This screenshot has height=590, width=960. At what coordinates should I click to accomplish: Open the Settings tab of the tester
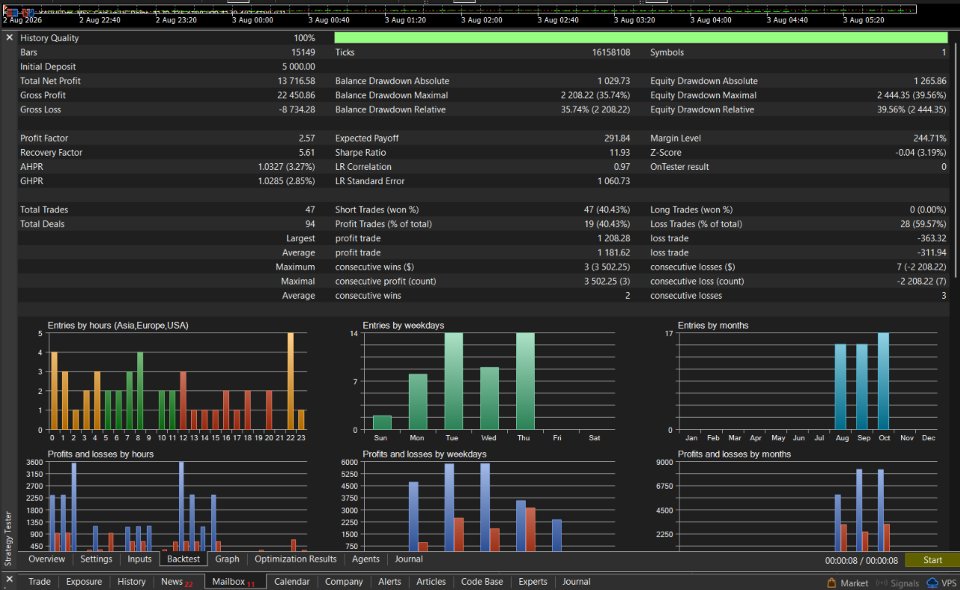coord(96,559)
